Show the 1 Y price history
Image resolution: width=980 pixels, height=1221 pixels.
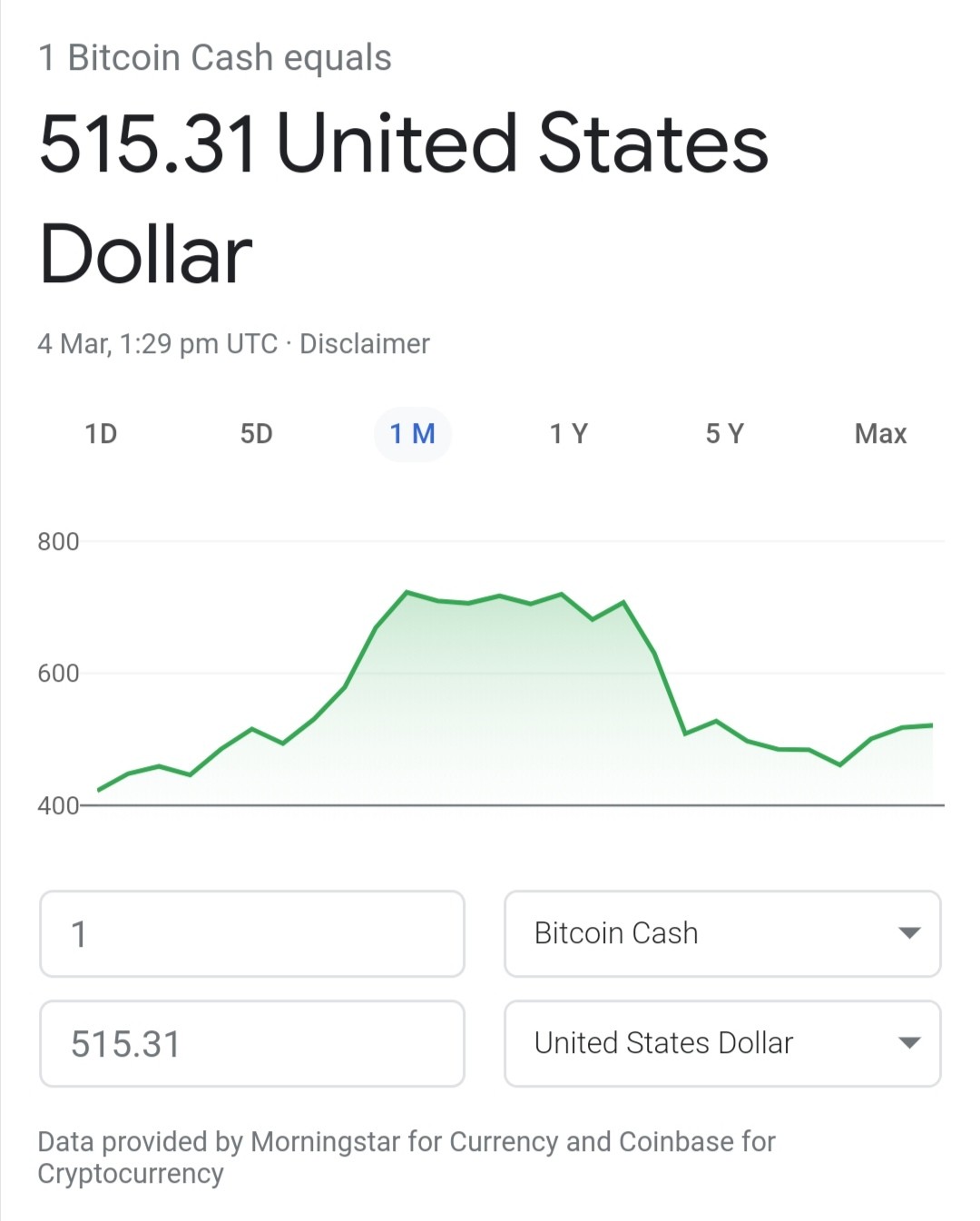coord(569,434)
